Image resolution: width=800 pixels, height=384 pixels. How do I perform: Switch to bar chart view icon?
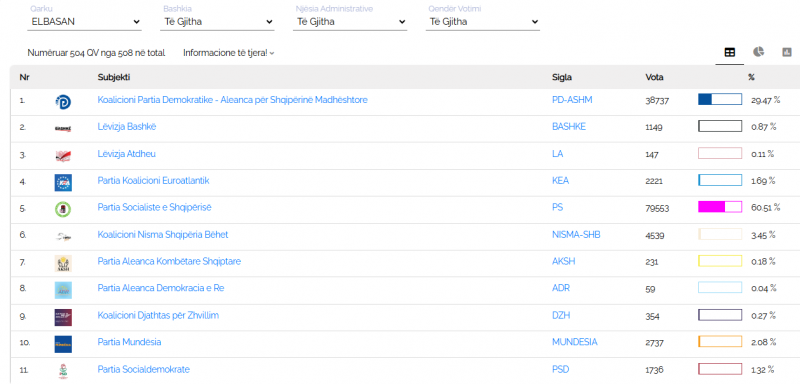787,52
